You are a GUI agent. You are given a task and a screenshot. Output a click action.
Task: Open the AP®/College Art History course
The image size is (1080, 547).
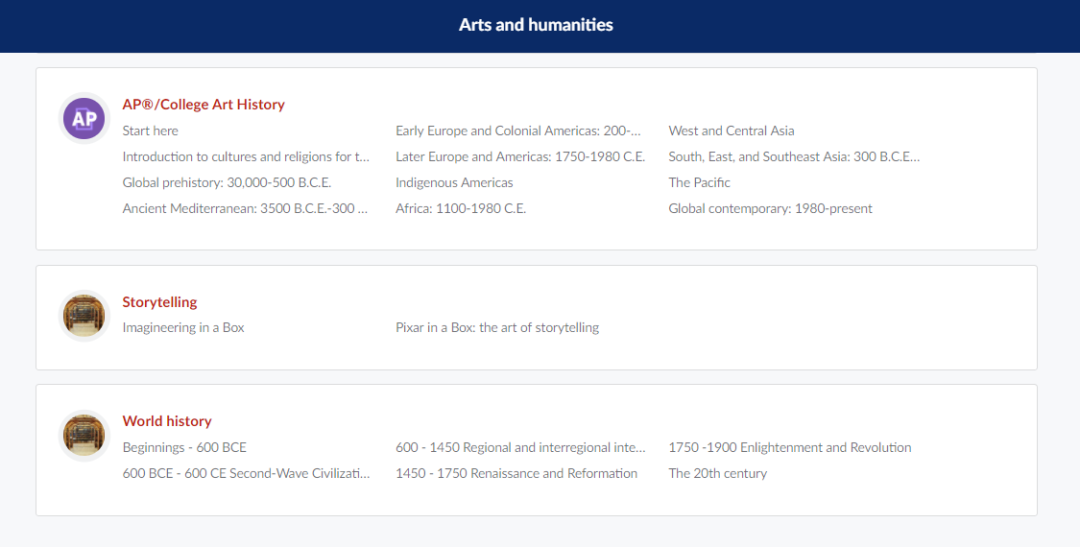click(203, 104)
